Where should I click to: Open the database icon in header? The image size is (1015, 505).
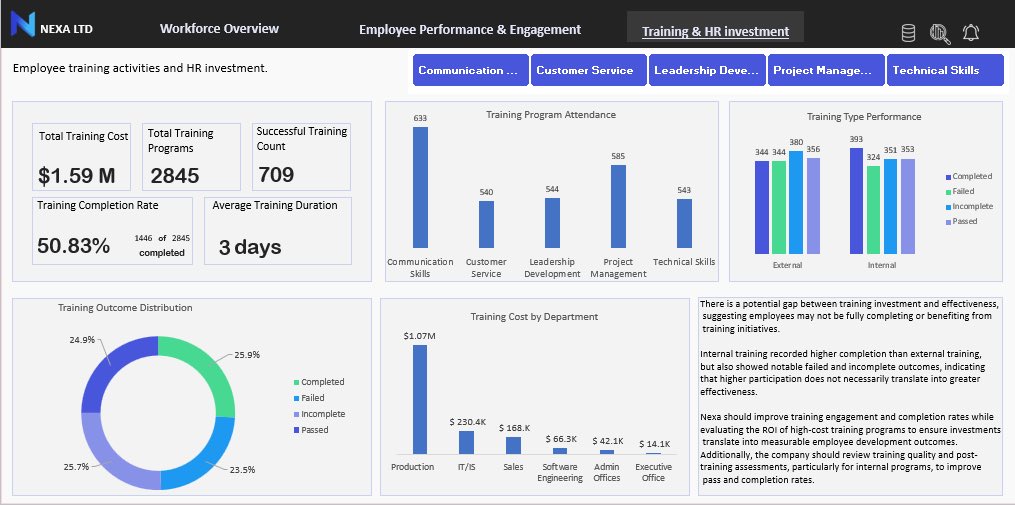[908, 33]
